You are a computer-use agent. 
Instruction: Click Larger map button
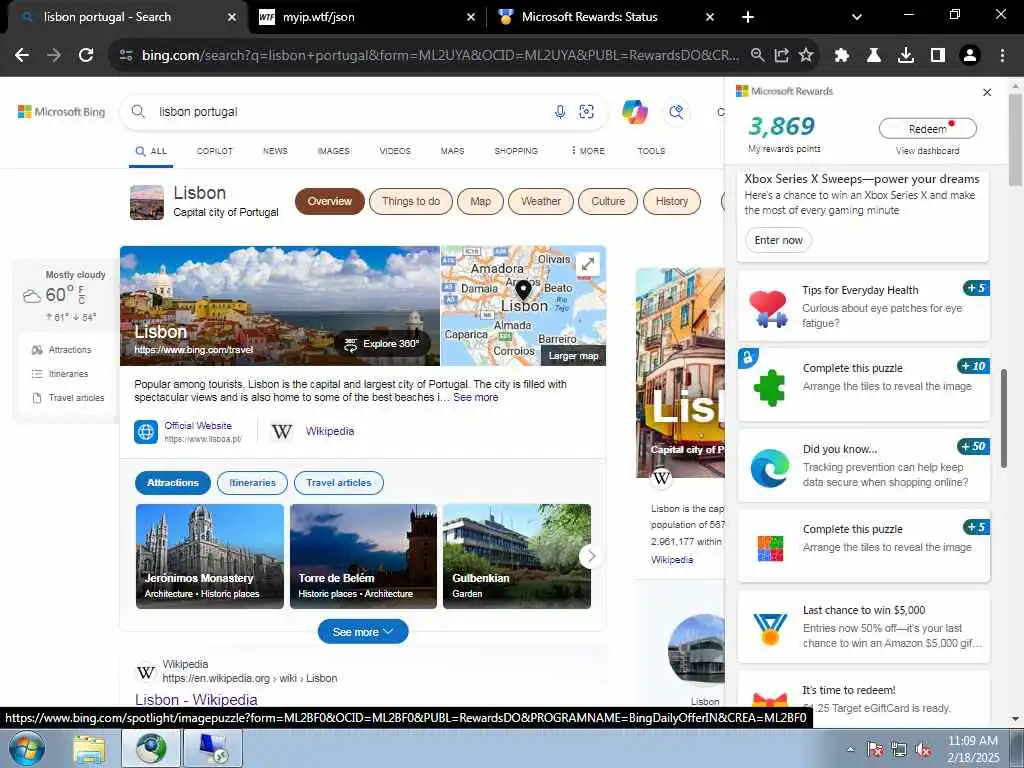573,356
